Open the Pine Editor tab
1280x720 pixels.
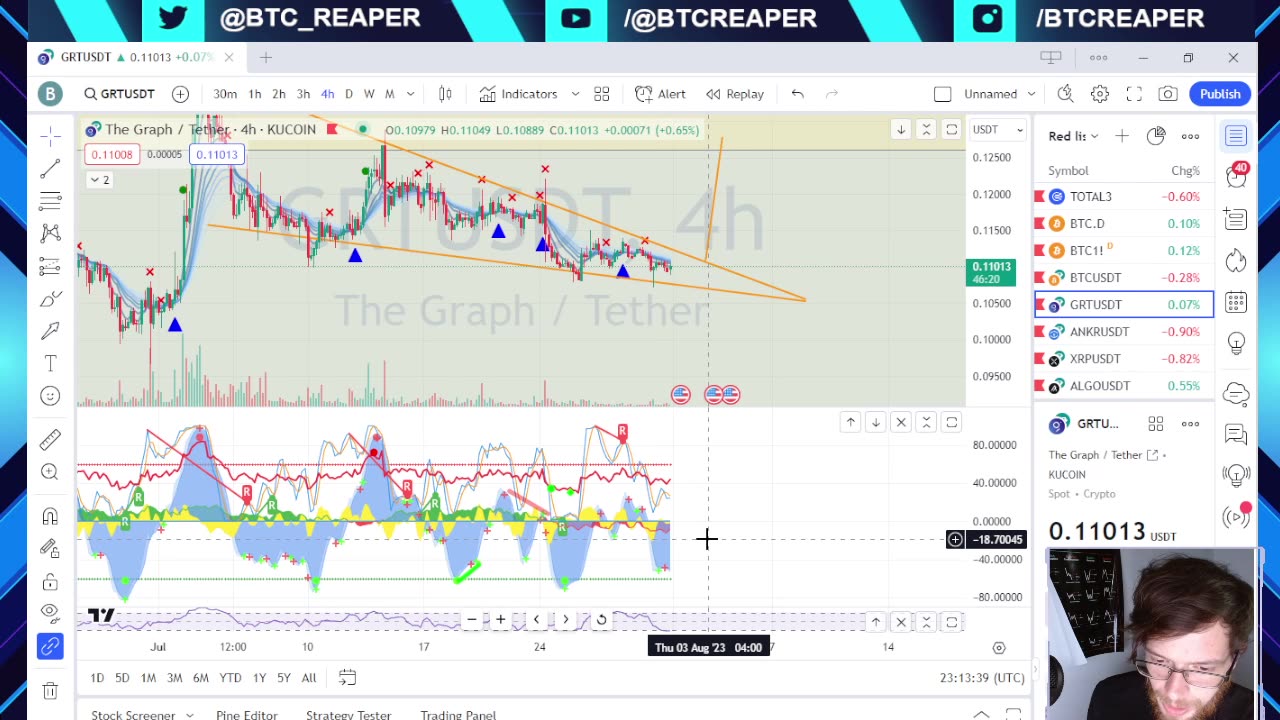click(x=246, y=715)
